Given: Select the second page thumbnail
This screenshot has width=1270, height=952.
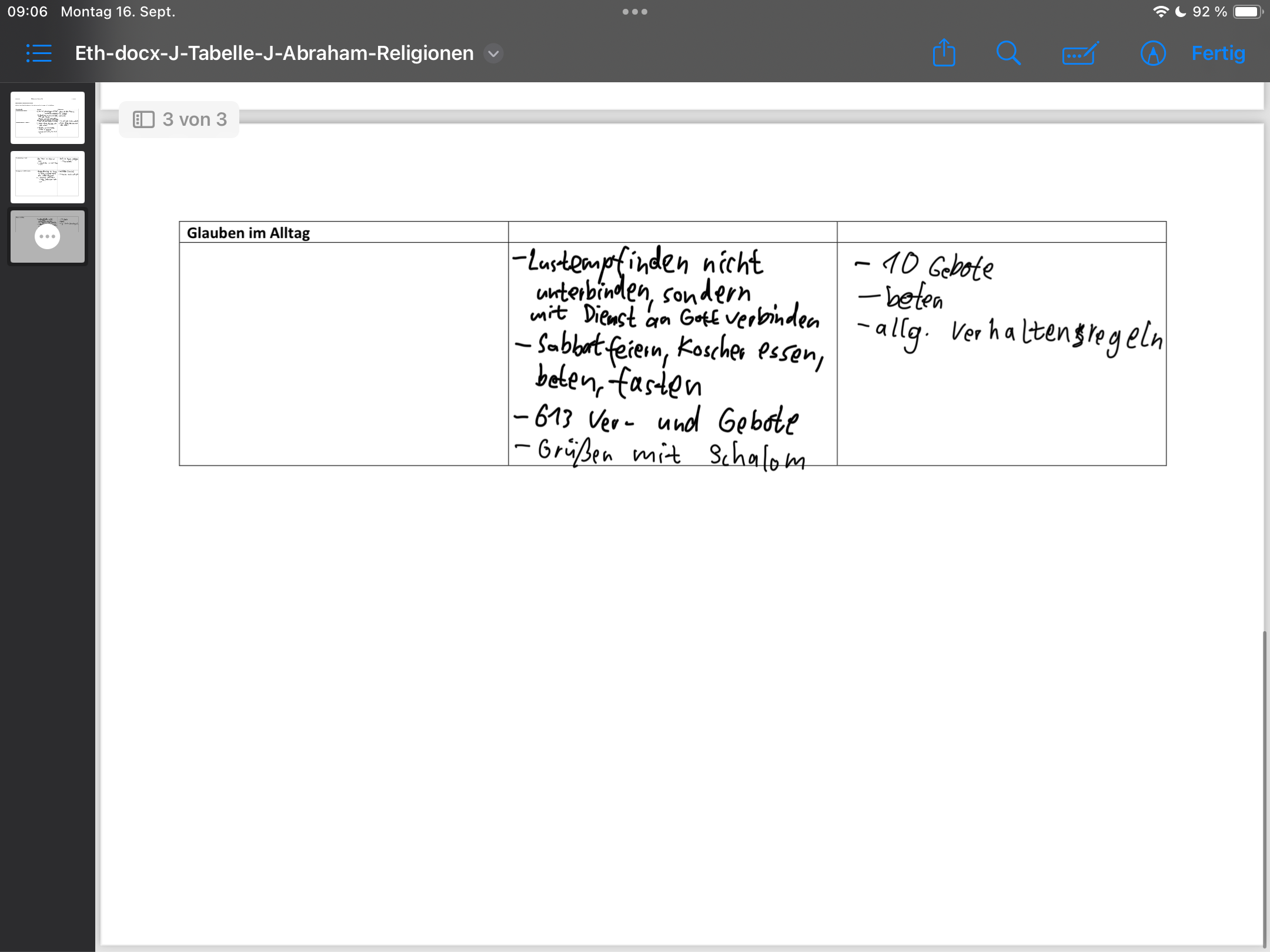Looking at the screenshot, I should tap(47, 177).
